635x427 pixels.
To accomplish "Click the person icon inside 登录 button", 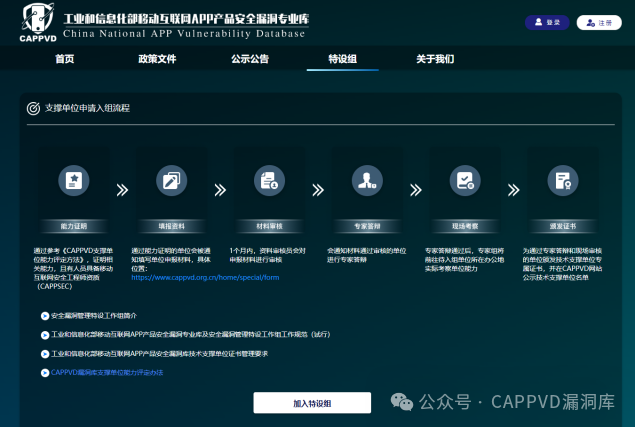I will [x=538, y=22].
